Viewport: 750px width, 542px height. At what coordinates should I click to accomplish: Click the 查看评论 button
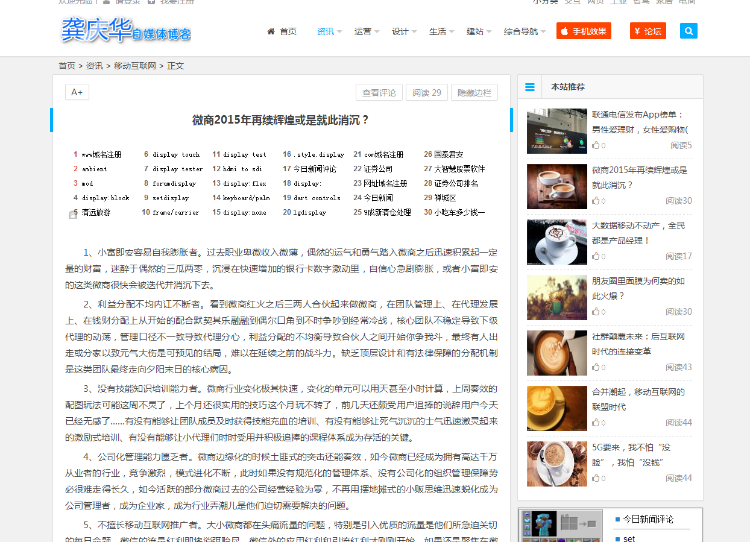pos(379,93)
